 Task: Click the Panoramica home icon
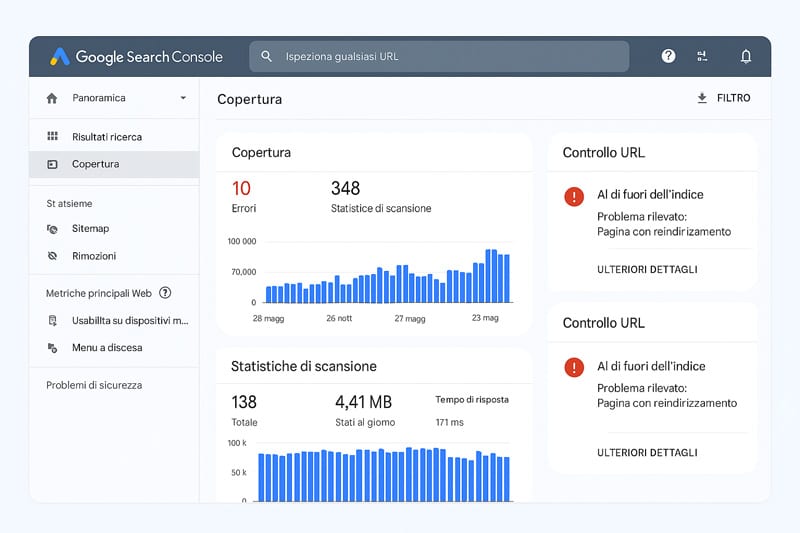(52, 98)
